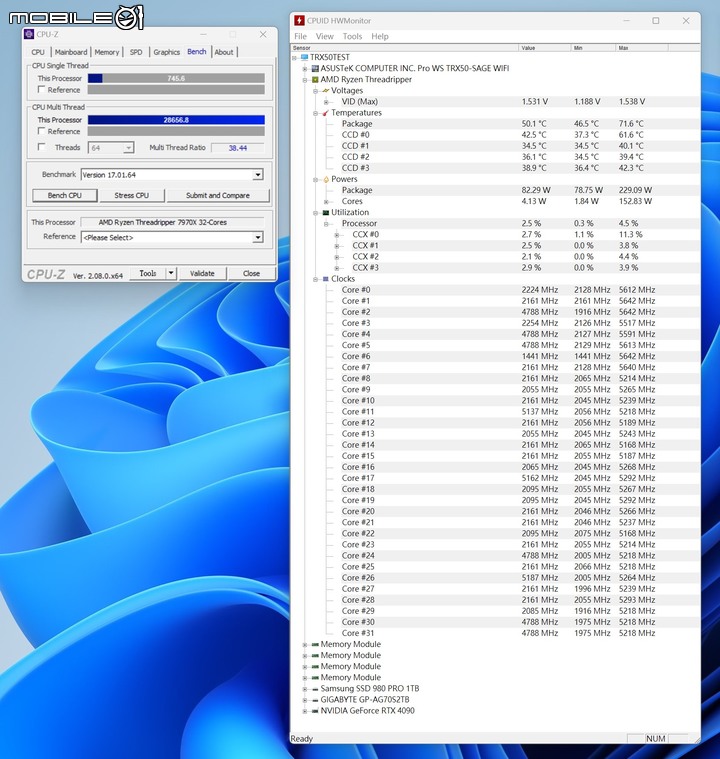The height and width of the screenshot is (759, 720).
Task: Select the Core #11 clock row
Action: 496,412
